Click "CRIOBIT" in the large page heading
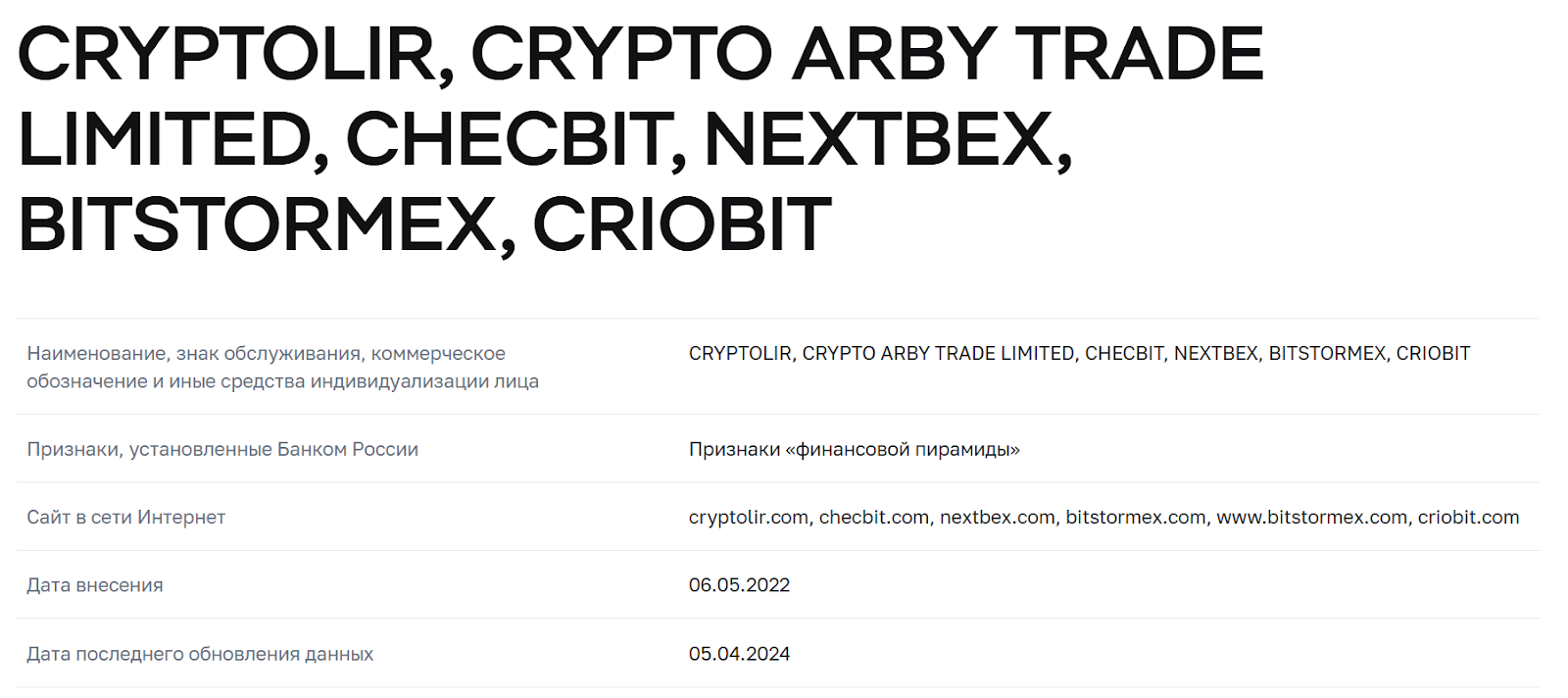This screenshot has height=698, width=1568. click(x=682, y=224)
